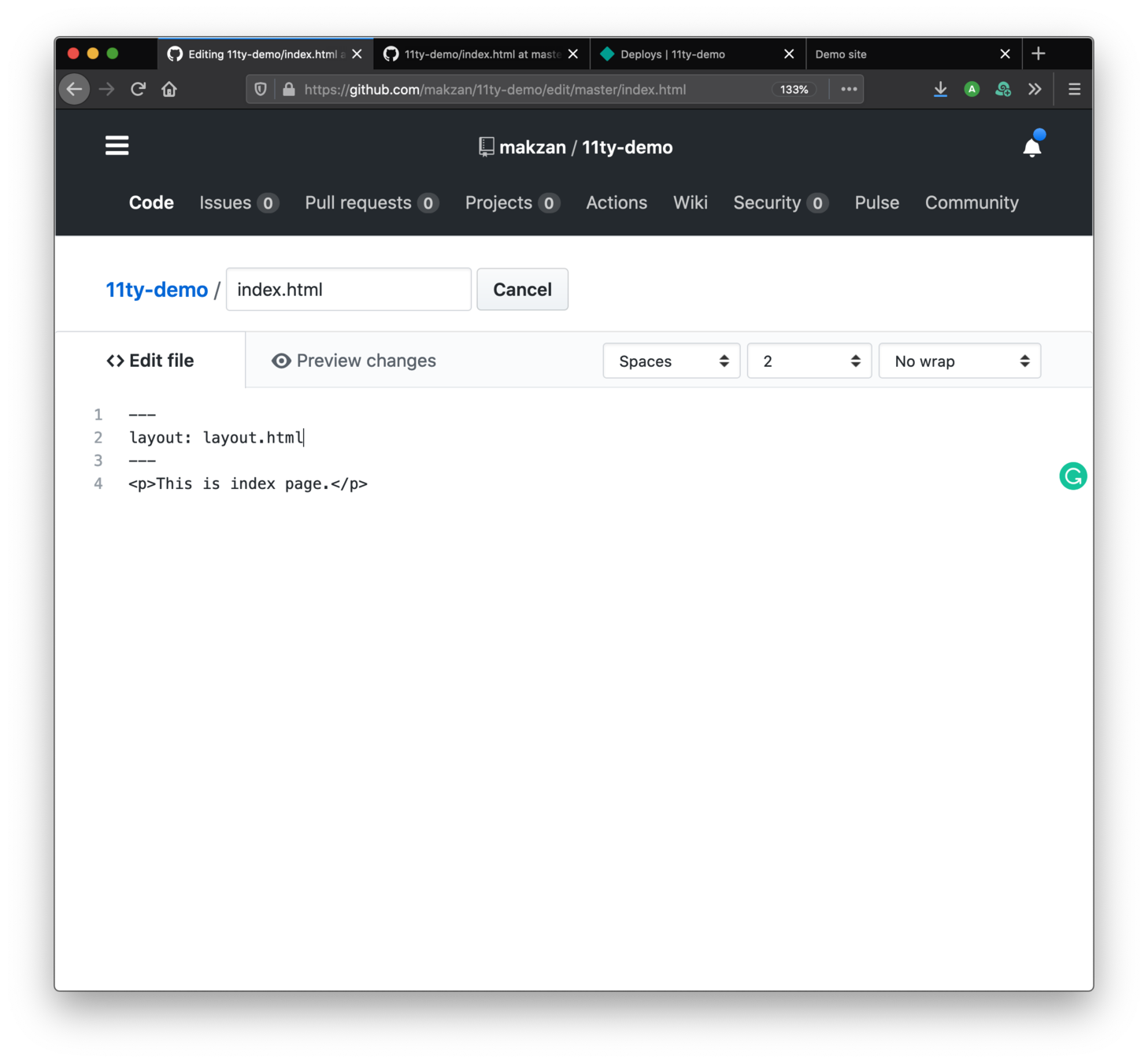Screen dimensions: 1148x1063
Task: Close the Deploys | 11ty-demo tab
Action: [x=789, y=54]
